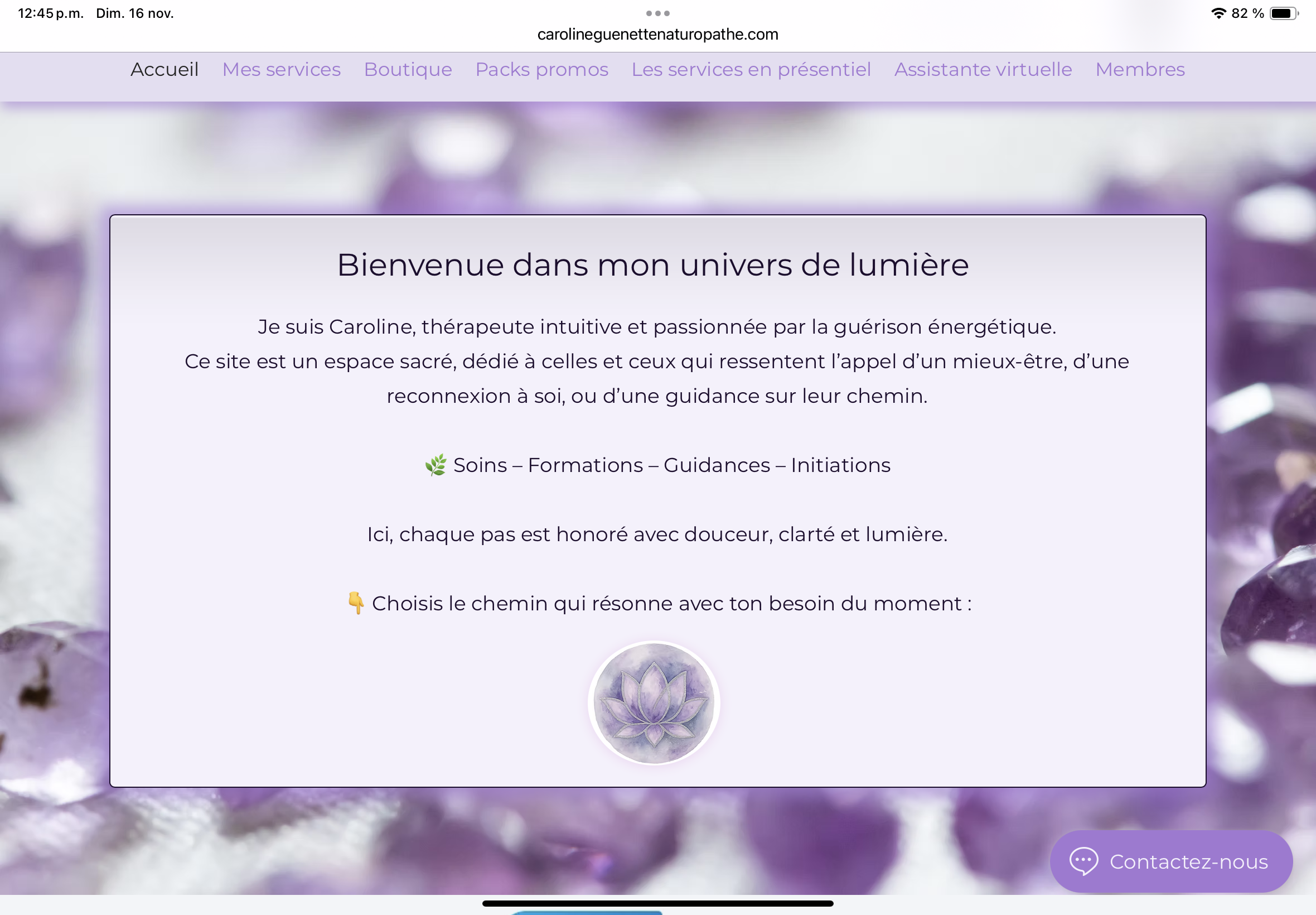This screenshot has width=1316, height=915.
Task: Tap the 12:45 p.m. clock display
Action: click(x=50, y=13)
